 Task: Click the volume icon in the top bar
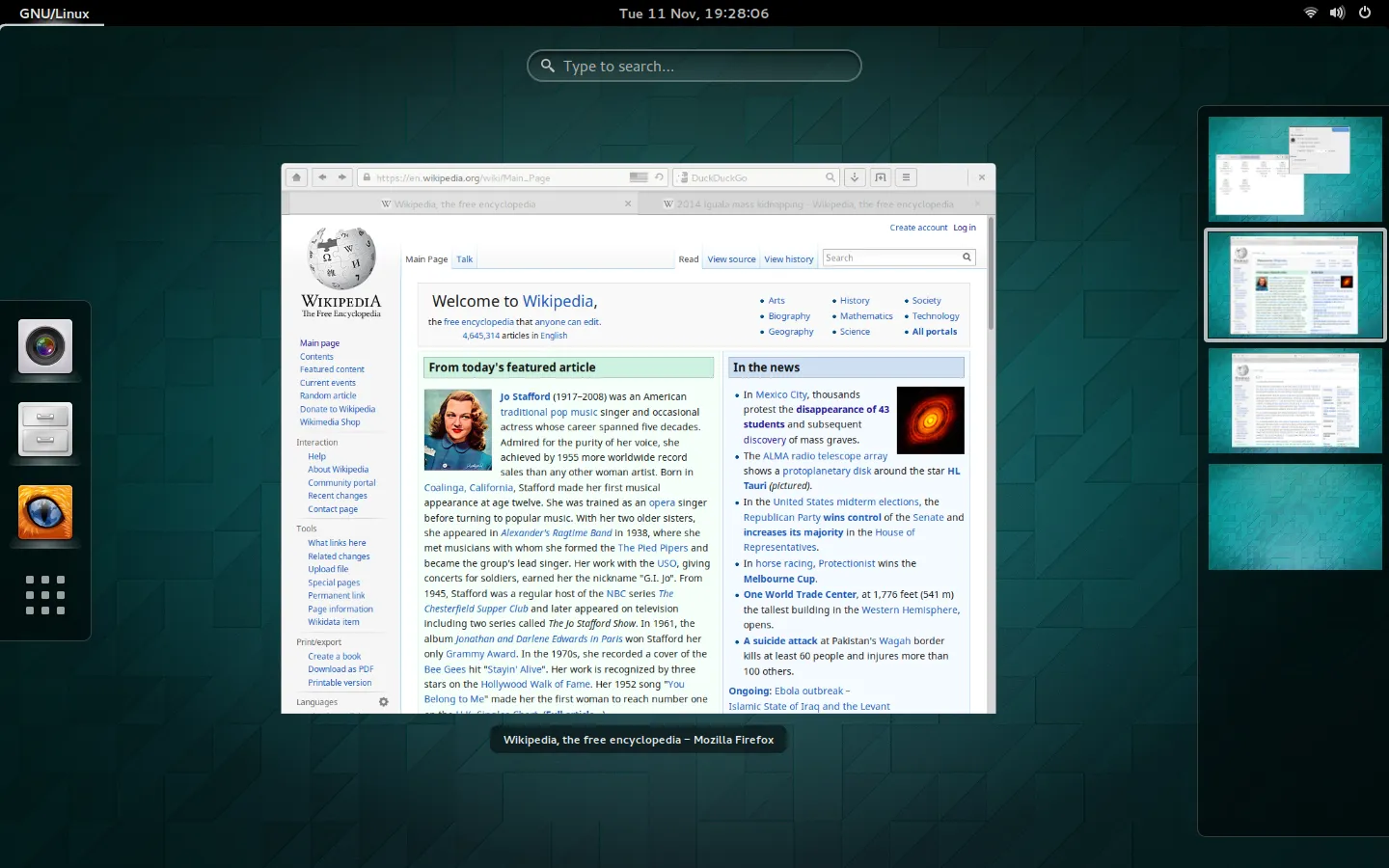pyautogui.click(x=1337, y=13)
